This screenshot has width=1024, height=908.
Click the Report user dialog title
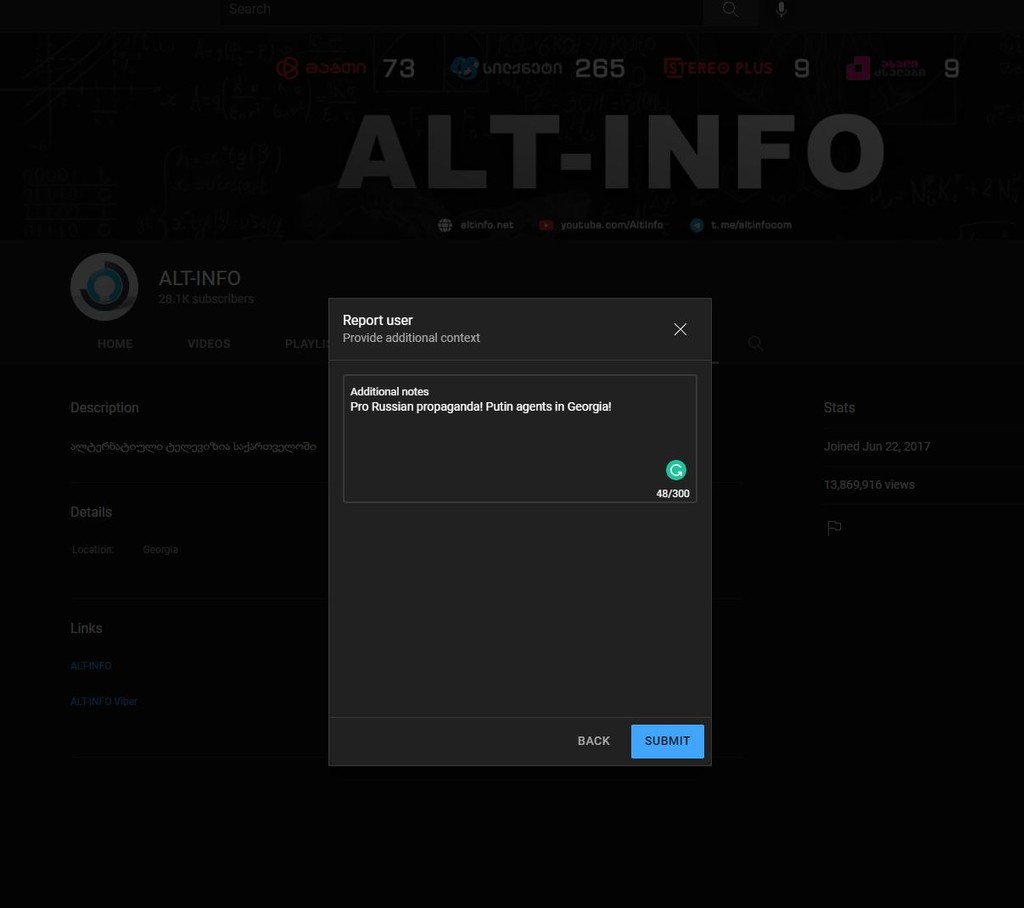377,320
